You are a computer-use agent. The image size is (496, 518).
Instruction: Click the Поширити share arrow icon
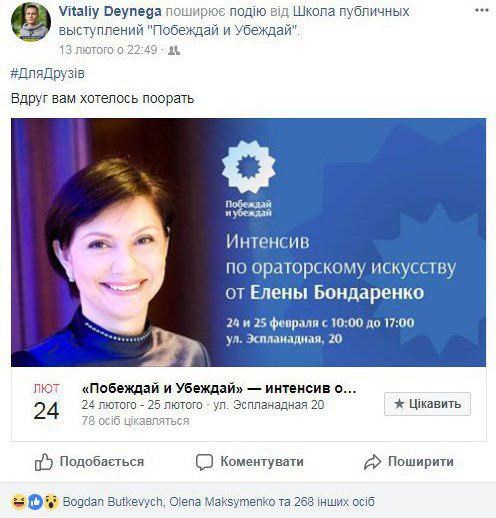pos(372,462)
